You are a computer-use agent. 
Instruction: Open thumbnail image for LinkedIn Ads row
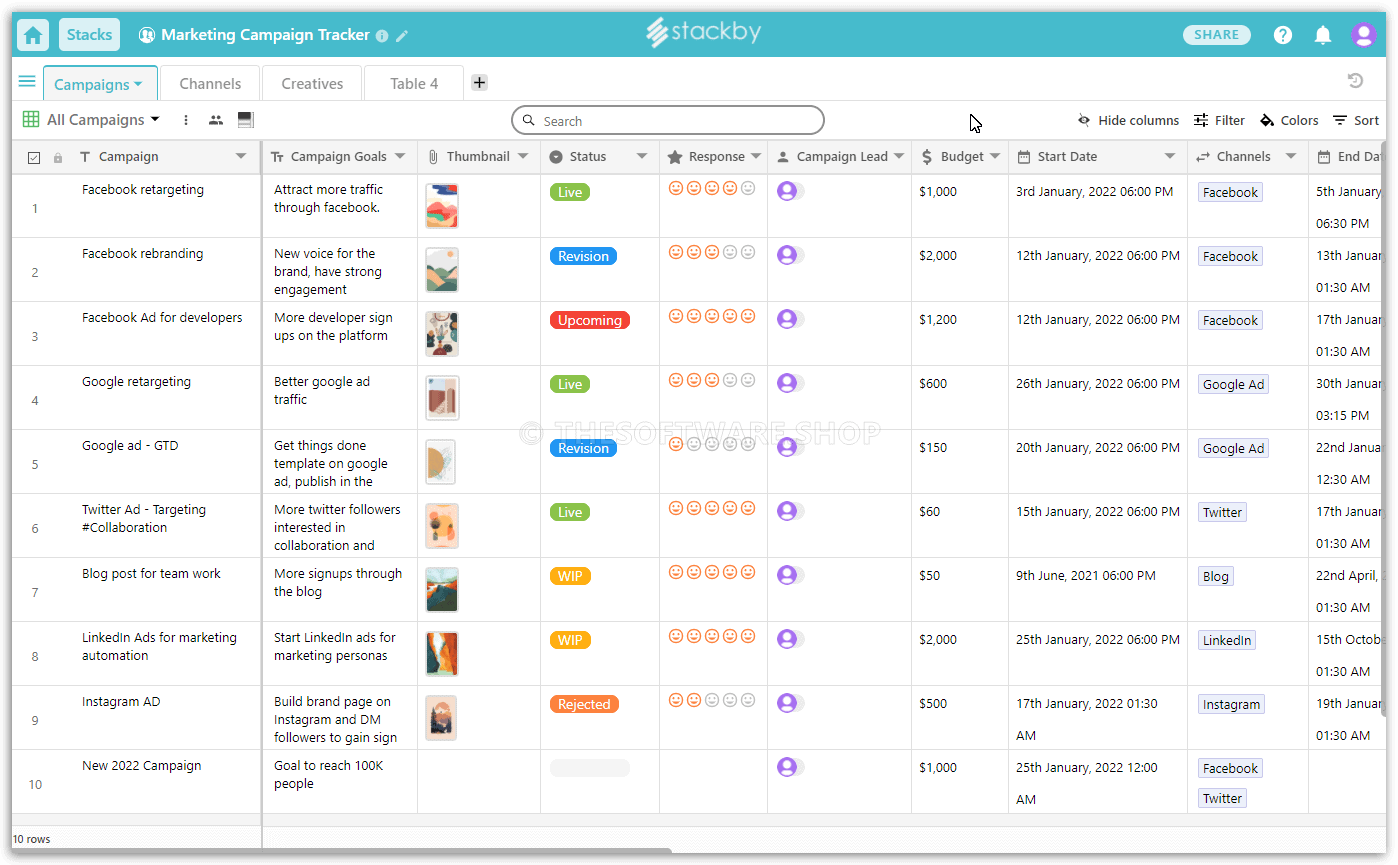[x=441, y=654]
